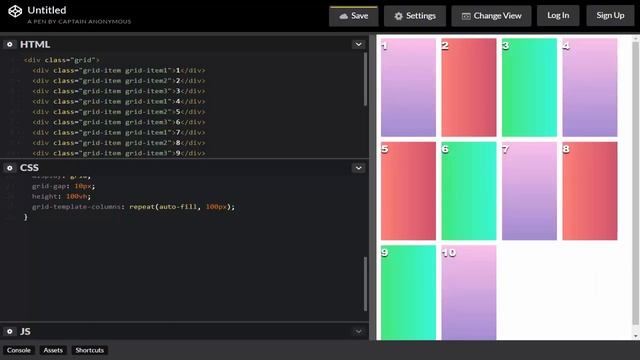Click the Captain Anonymous author text
The image size is (640, 360).
79,22
